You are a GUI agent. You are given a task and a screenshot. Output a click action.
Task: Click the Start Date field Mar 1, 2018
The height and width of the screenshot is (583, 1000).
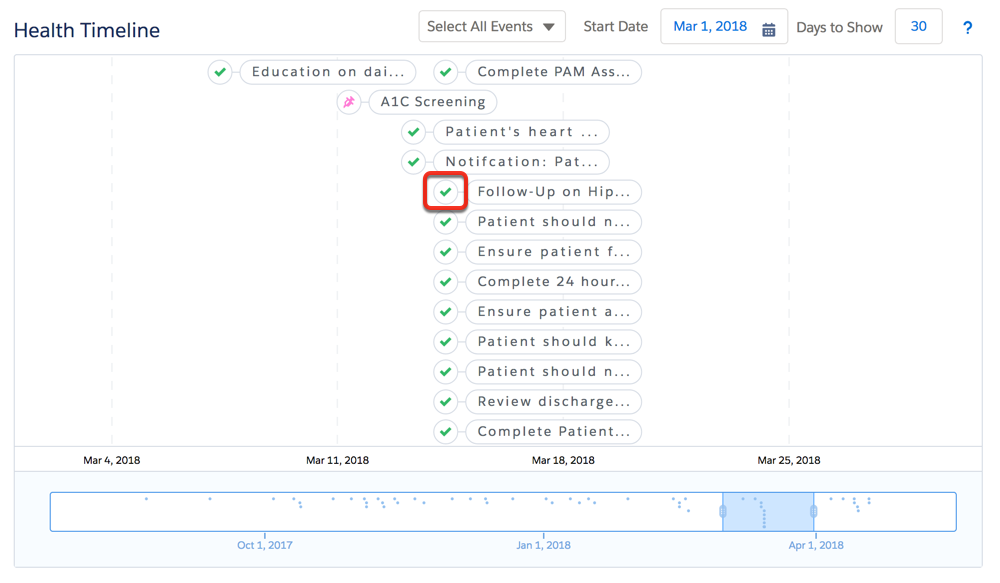tap(710, 27)
